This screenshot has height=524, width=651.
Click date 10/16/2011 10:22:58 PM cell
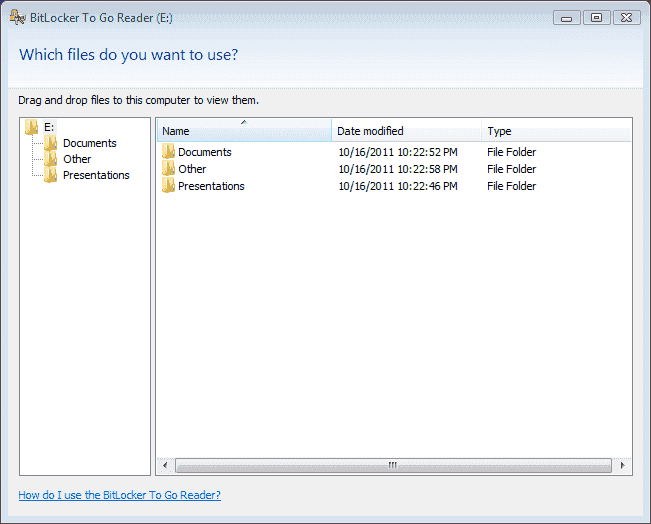click(398, 169)
